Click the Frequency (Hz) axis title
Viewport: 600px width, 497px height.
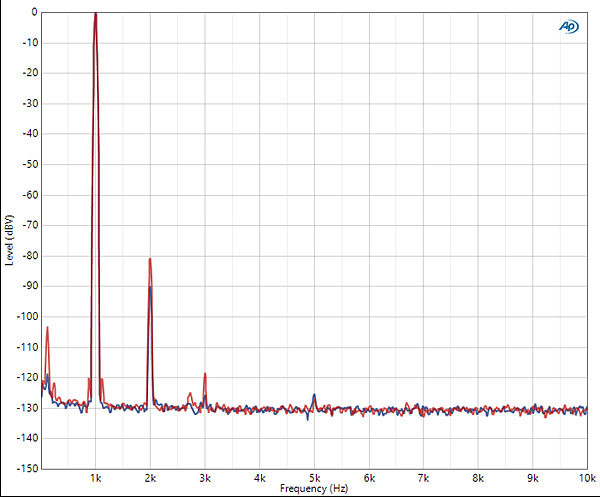[x=314, y=489]
